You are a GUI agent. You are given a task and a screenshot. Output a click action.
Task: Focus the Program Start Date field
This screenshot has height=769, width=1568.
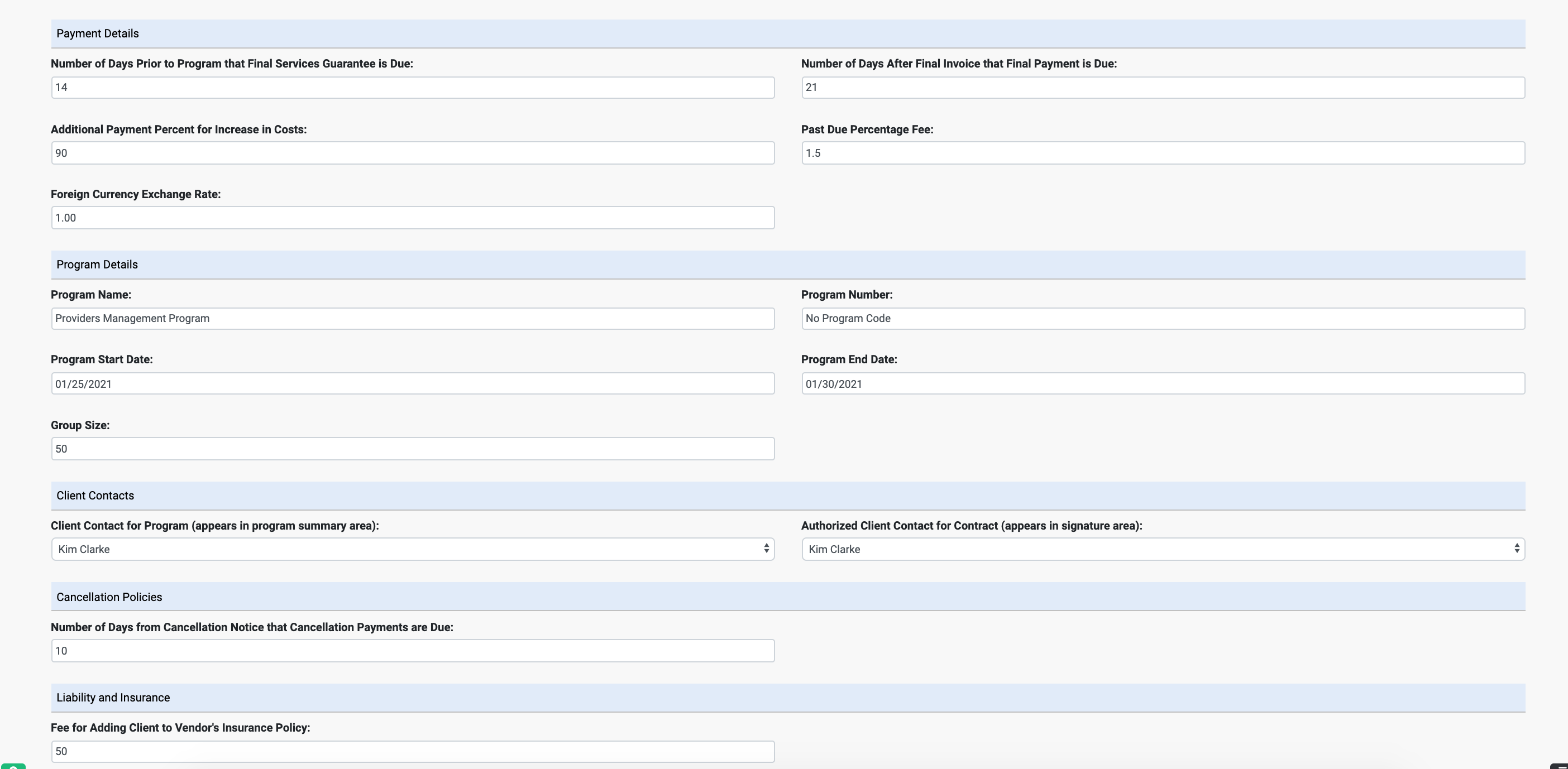click(413, 384)
